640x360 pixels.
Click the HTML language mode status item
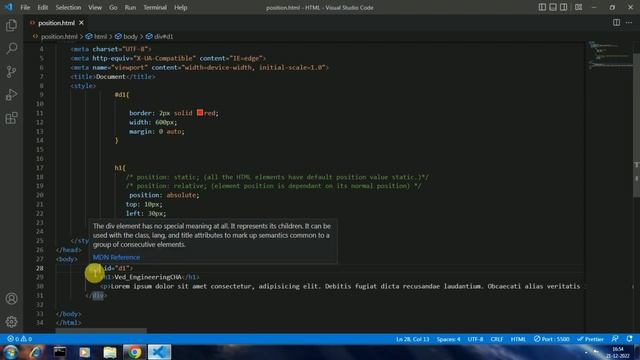[x=518, y=339]
